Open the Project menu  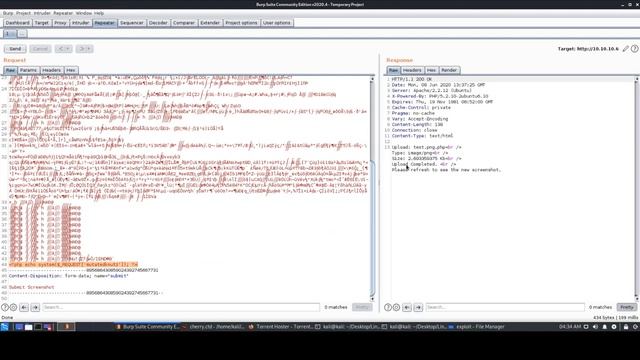[x=23, y=13]
